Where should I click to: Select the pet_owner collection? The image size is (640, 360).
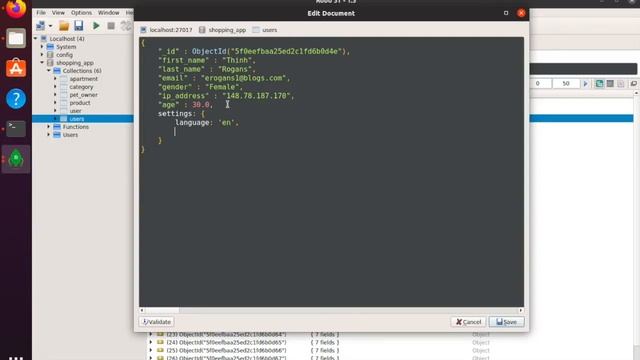tap(83, 95)
